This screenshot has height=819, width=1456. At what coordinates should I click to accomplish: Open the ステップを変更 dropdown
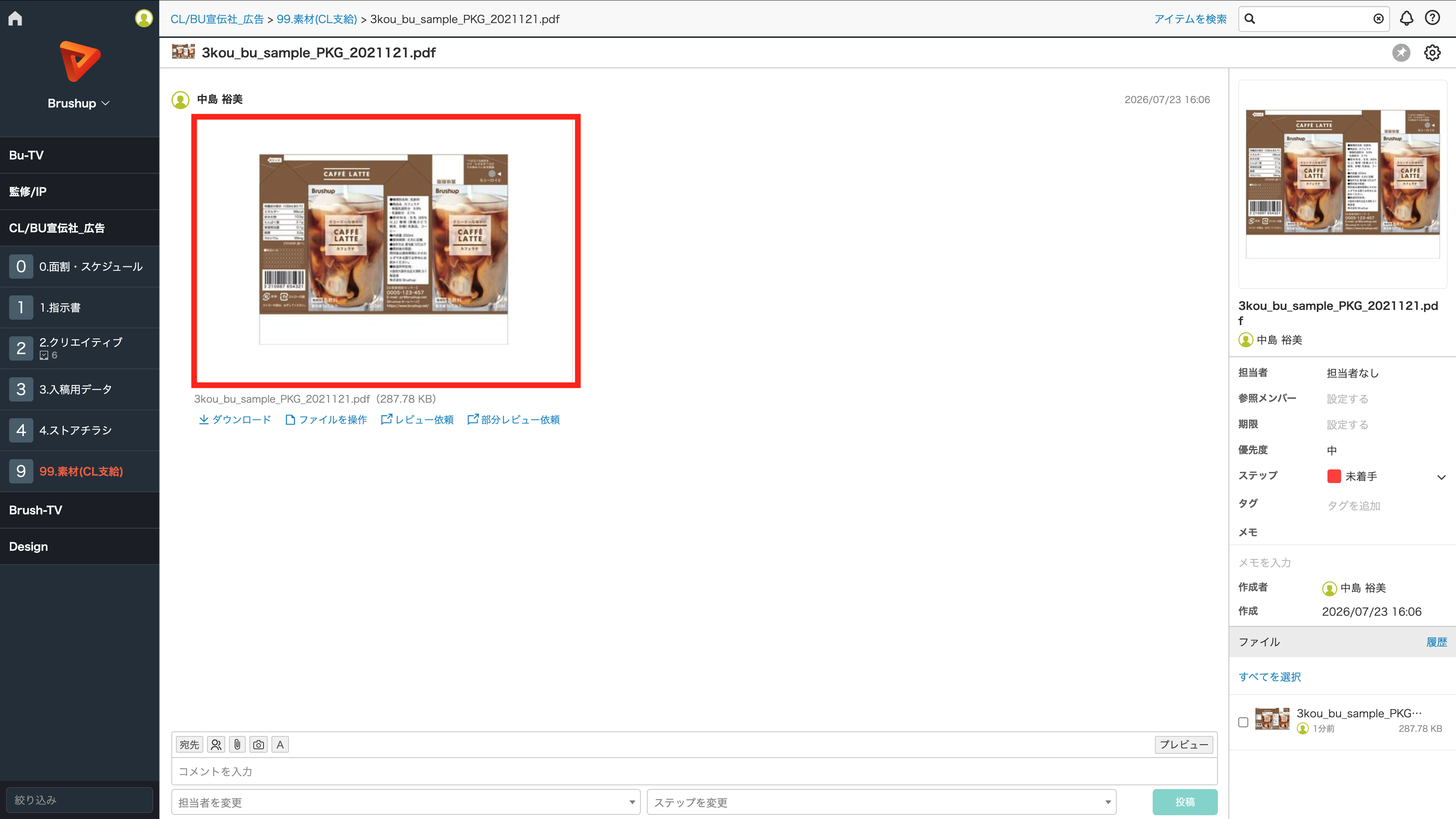(881, 802)
